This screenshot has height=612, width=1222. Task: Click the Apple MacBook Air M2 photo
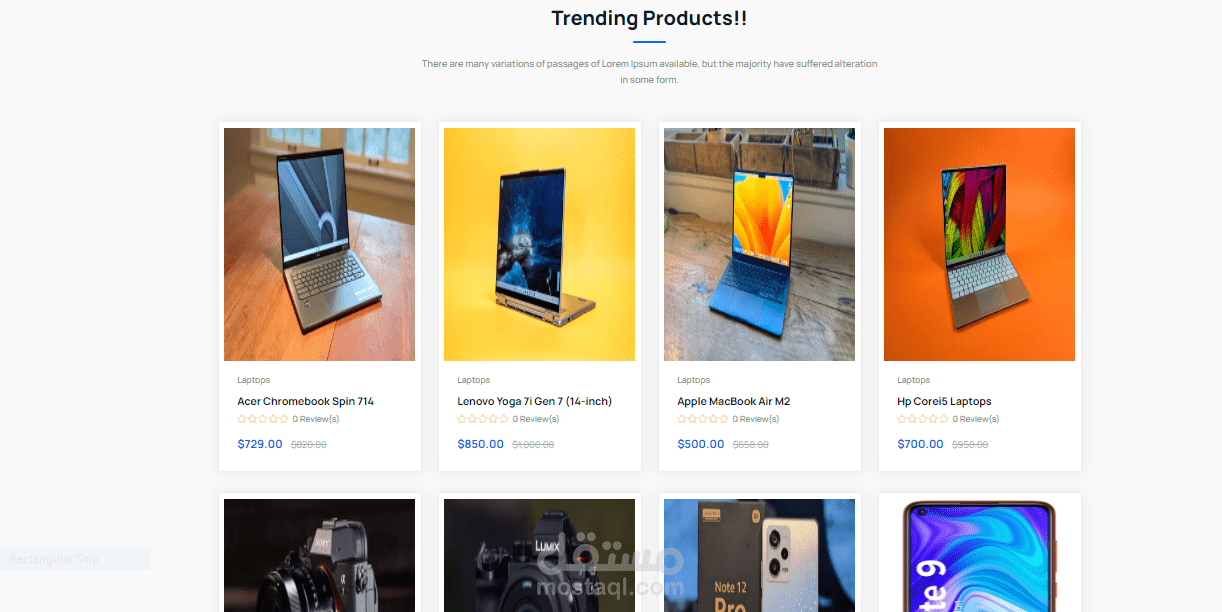point(759,244)
